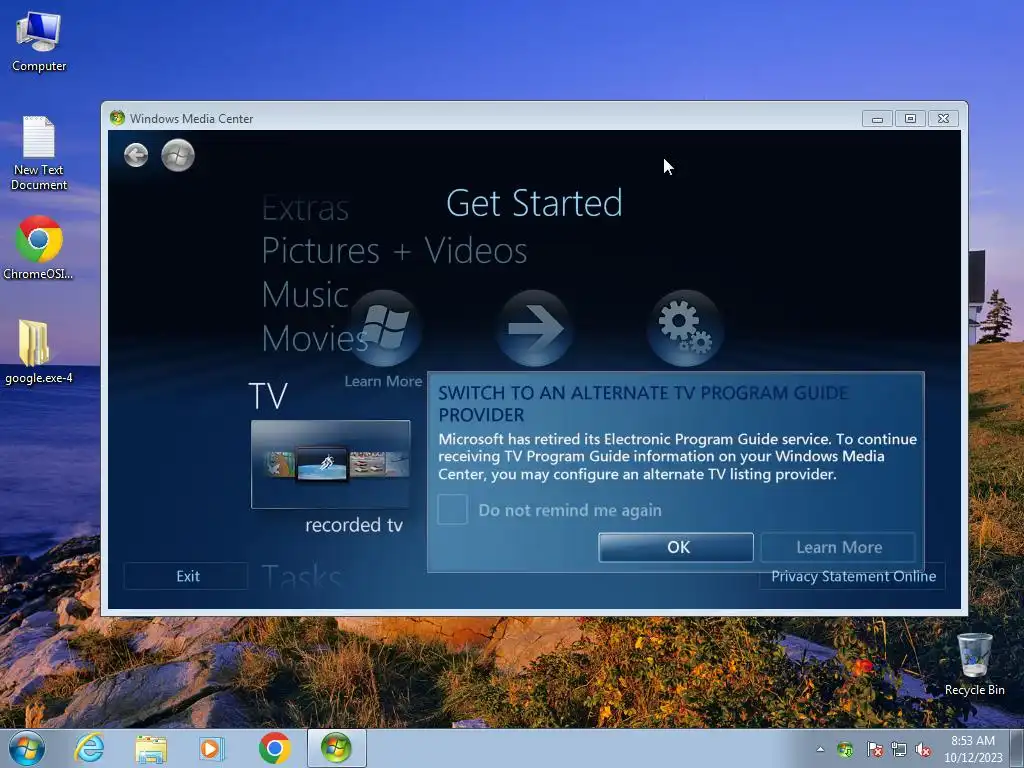Select the Extras menu item
The width and height of the screenshot is (1024, 768).
(x=305, y=209)
